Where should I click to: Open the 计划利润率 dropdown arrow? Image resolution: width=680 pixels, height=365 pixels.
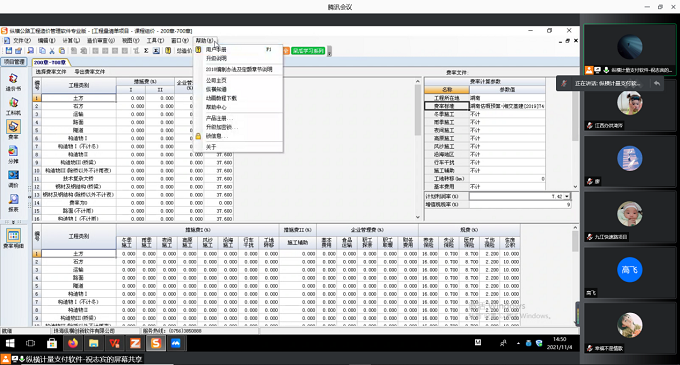[x=566, y=196]
